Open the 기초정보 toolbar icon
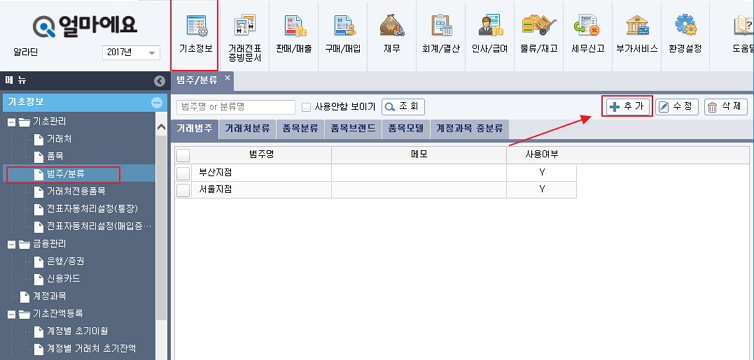This screenshot has height=360, width=754. point(195,25)
